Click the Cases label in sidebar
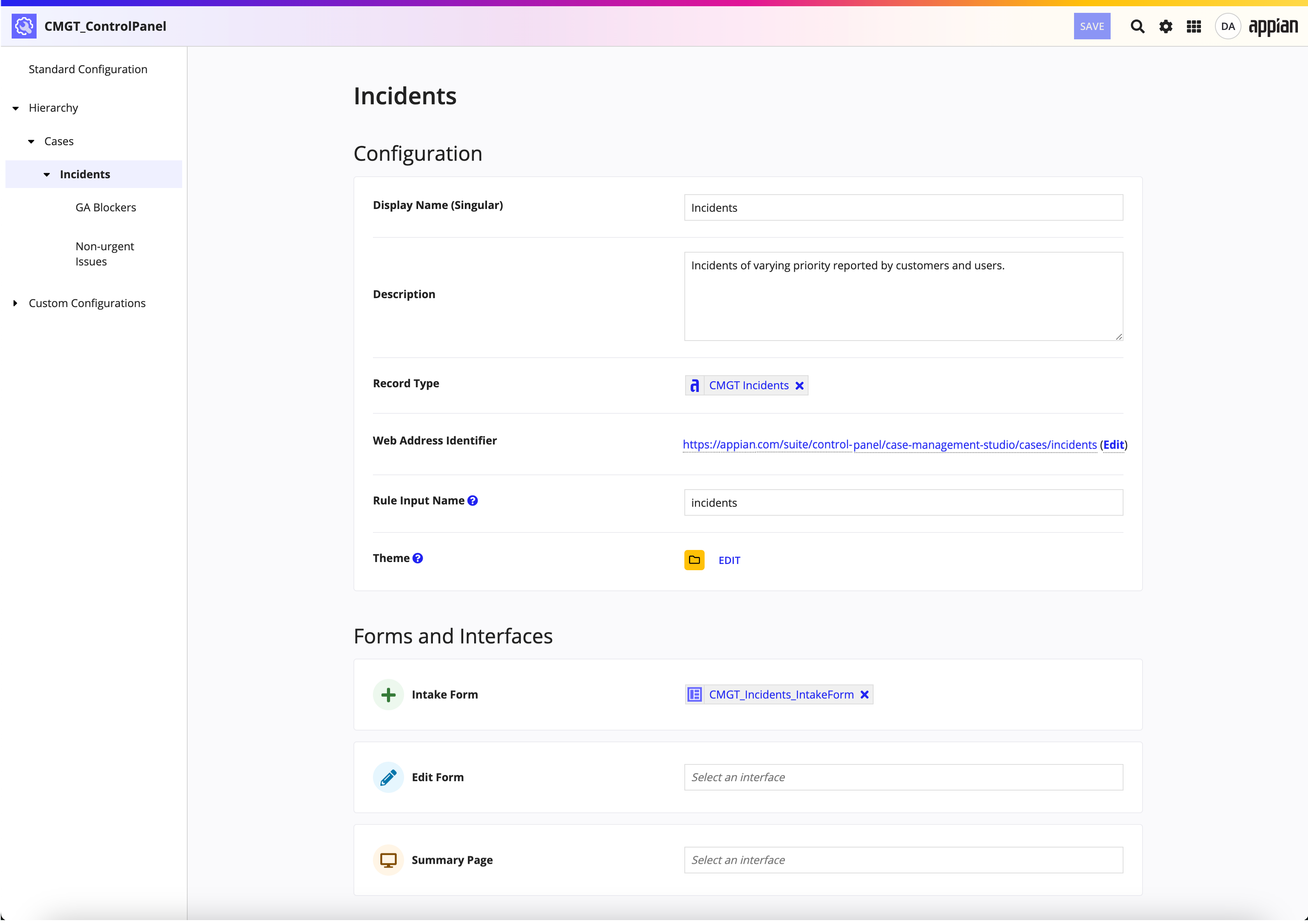 tap(59, 141)
